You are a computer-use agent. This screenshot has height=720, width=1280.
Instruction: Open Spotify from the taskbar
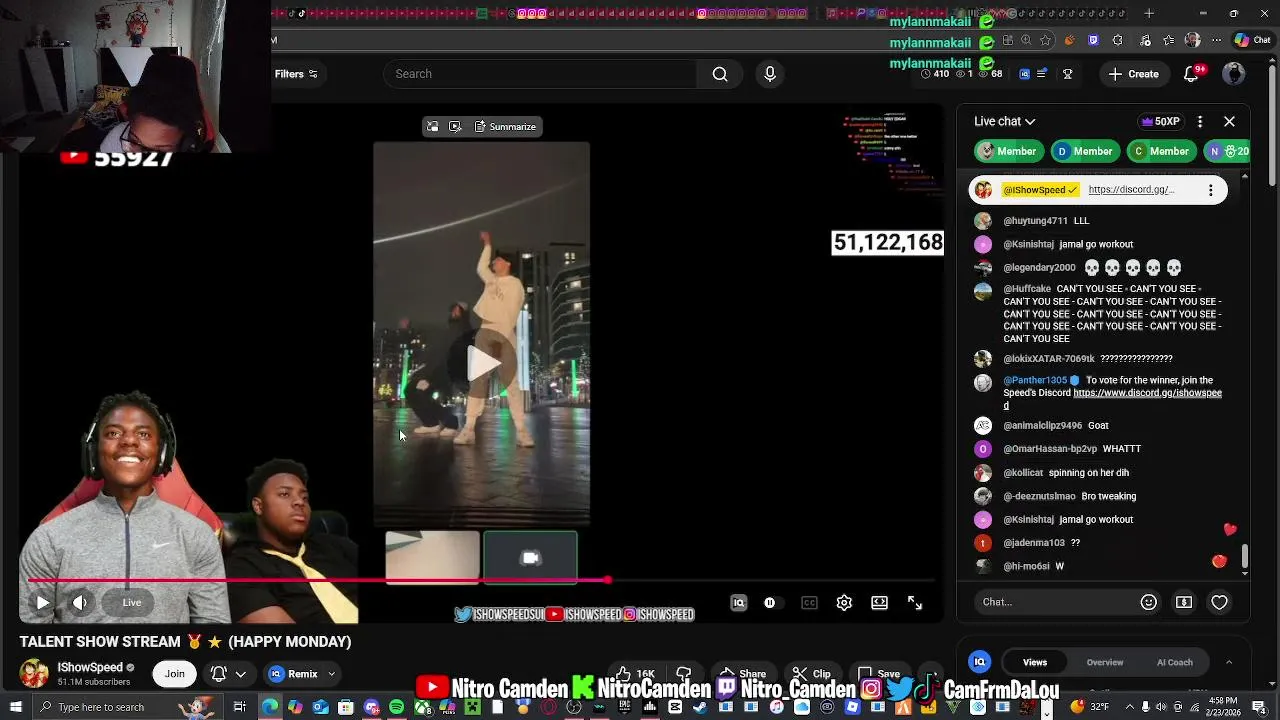tap(397, 707)
